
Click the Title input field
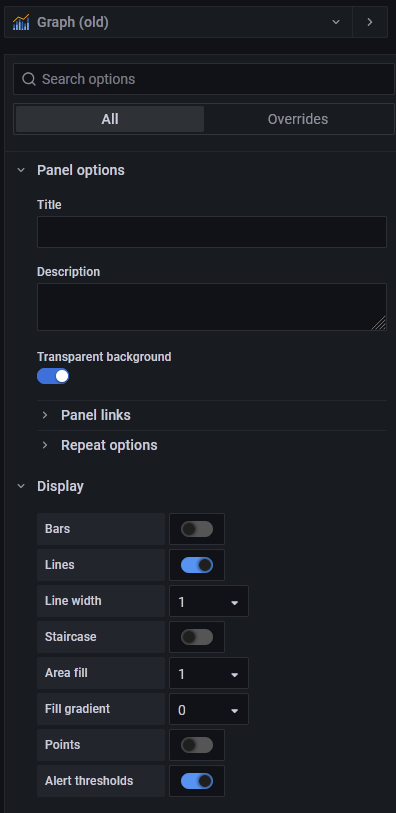coord(212,232)
